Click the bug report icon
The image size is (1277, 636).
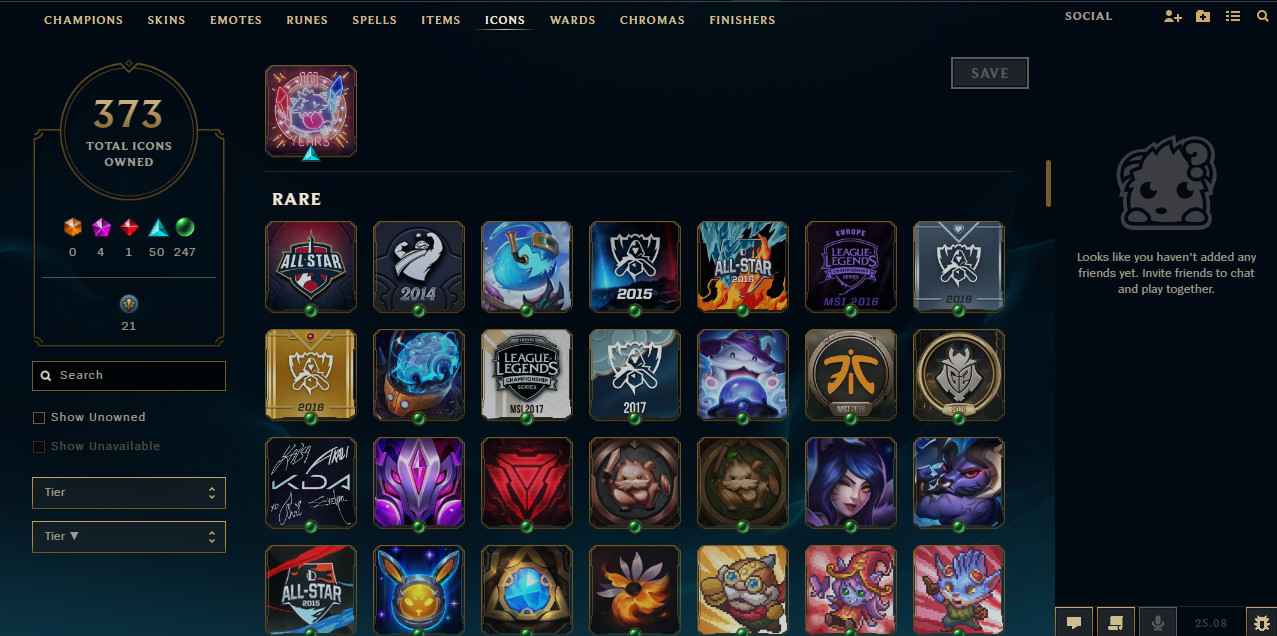coord(1260,622)
